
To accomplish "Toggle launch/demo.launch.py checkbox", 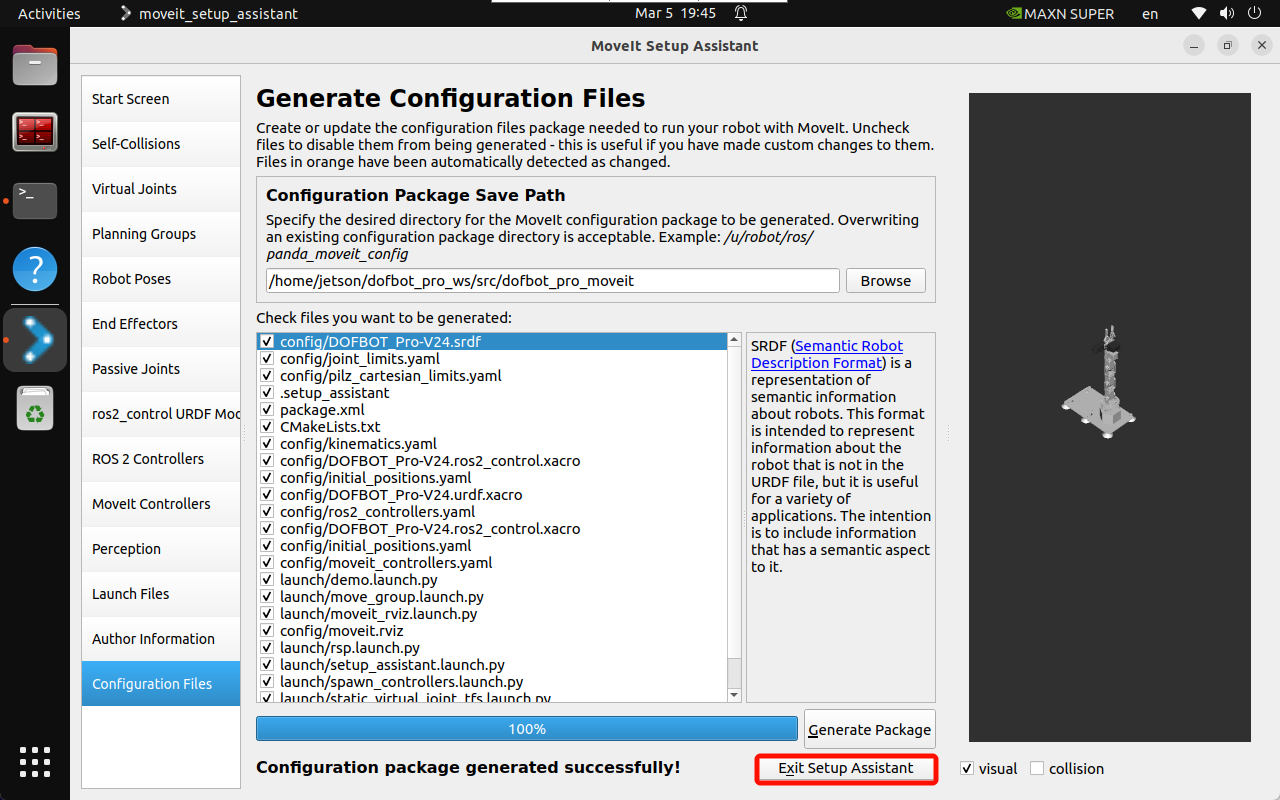I will (x=267, y=580).
